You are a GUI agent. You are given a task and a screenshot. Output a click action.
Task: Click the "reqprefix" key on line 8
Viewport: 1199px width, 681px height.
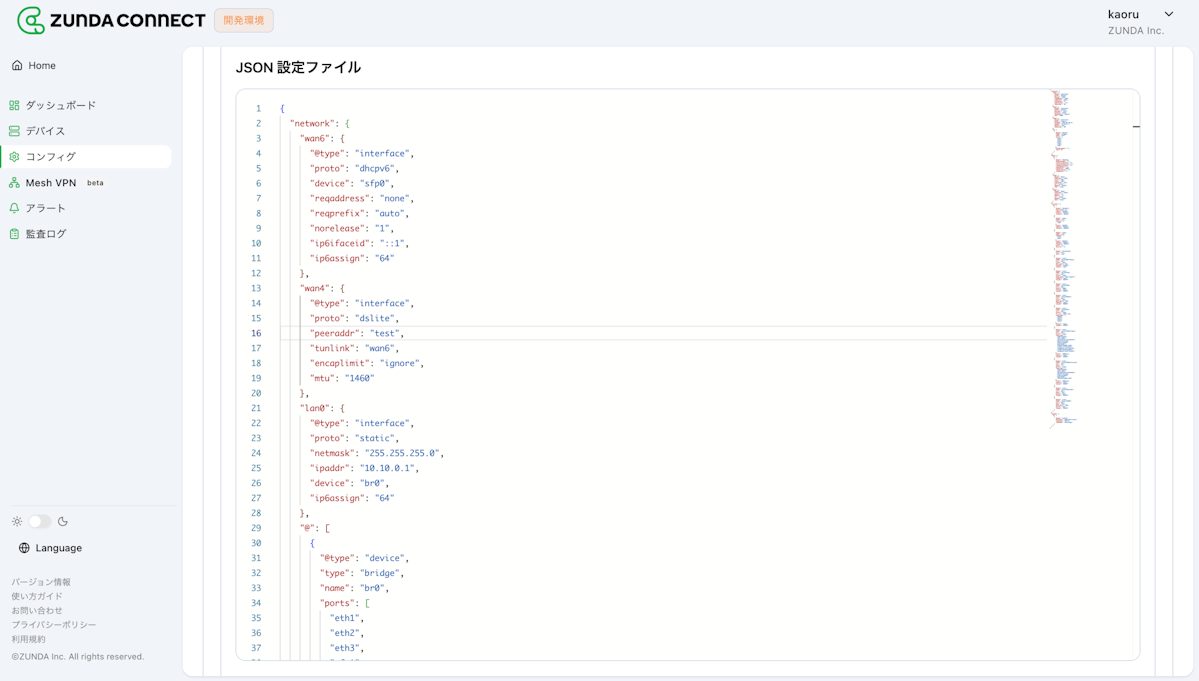click(x=337, y=213)
